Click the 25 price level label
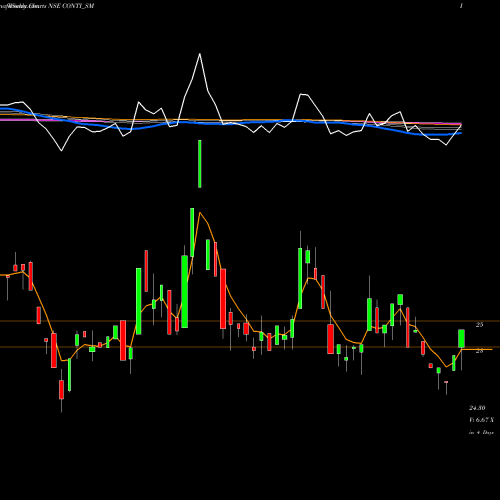The width and height of the screenshot is (500, 500). 479,324
